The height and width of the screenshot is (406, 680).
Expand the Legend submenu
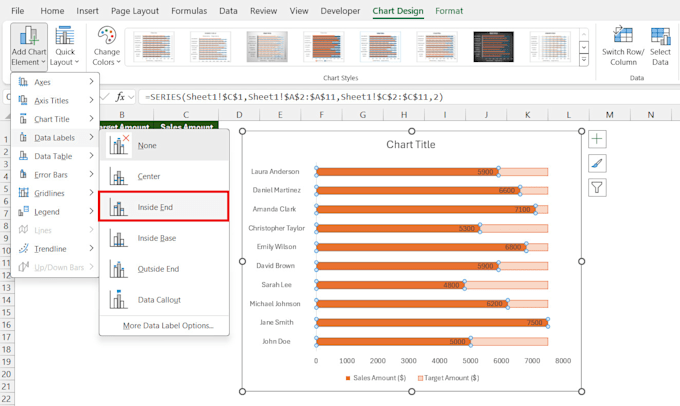pos(47,212)
